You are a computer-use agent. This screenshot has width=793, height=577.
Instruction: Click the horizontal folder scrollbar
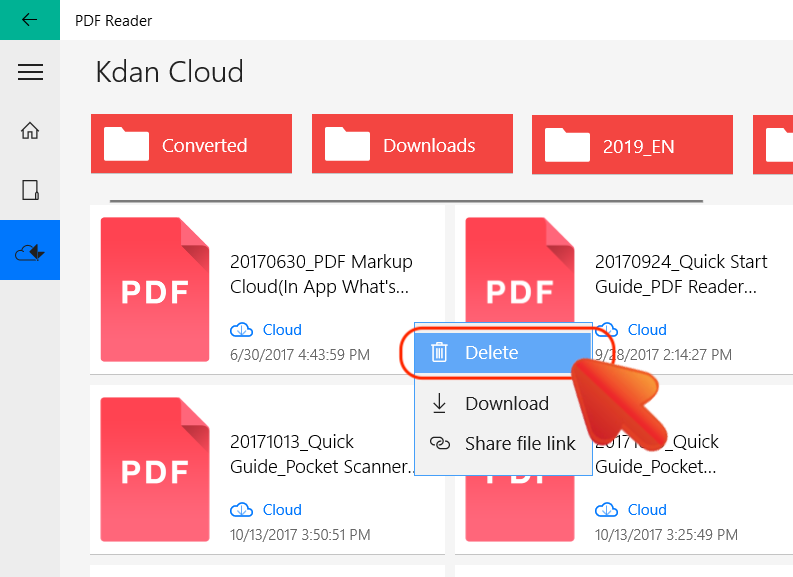tap(406, 201)
